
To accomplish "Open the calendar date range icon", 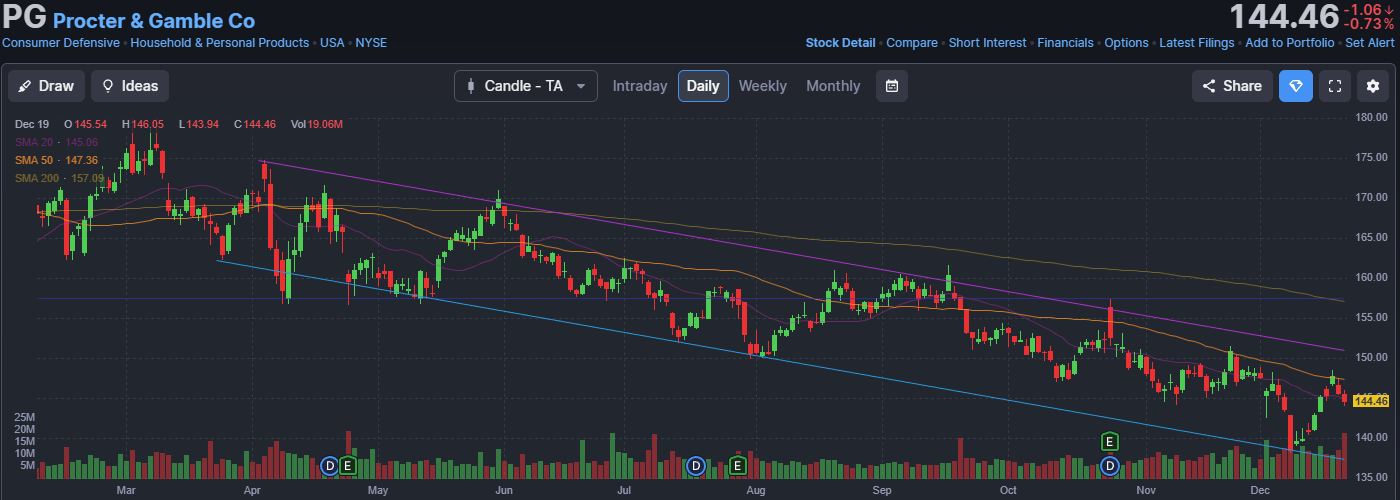I will point(891,86).
